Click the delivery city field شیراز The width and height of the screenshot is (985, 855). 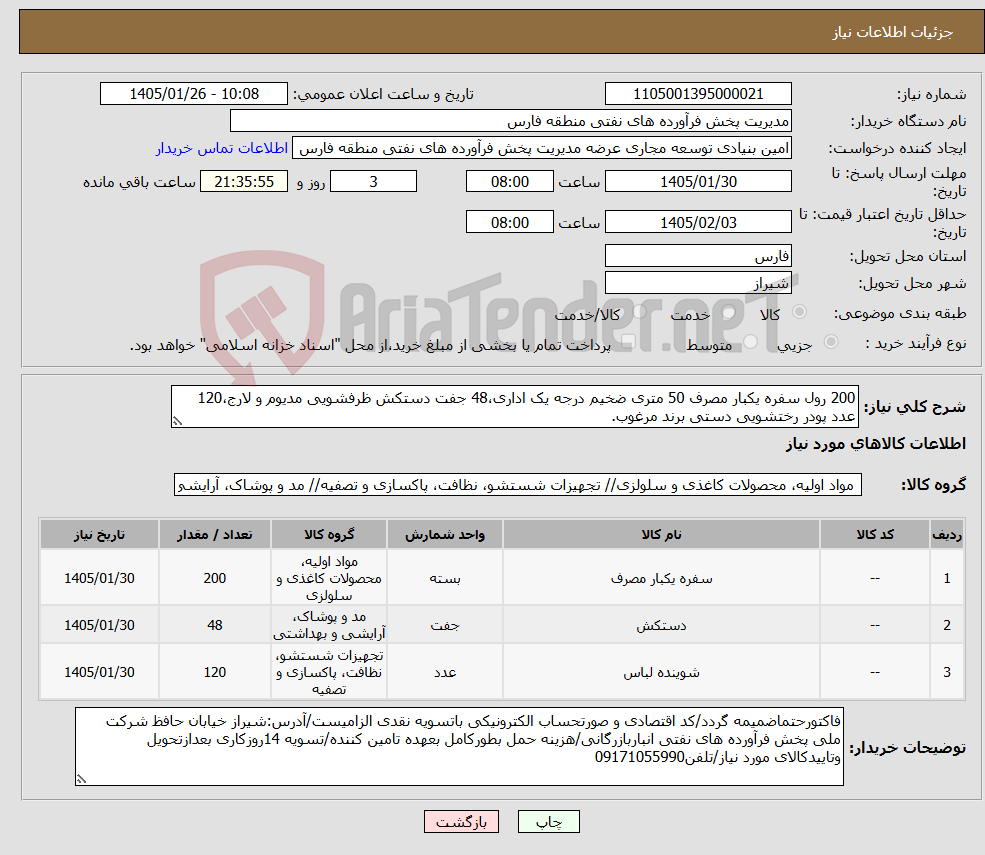click(698, 283)
